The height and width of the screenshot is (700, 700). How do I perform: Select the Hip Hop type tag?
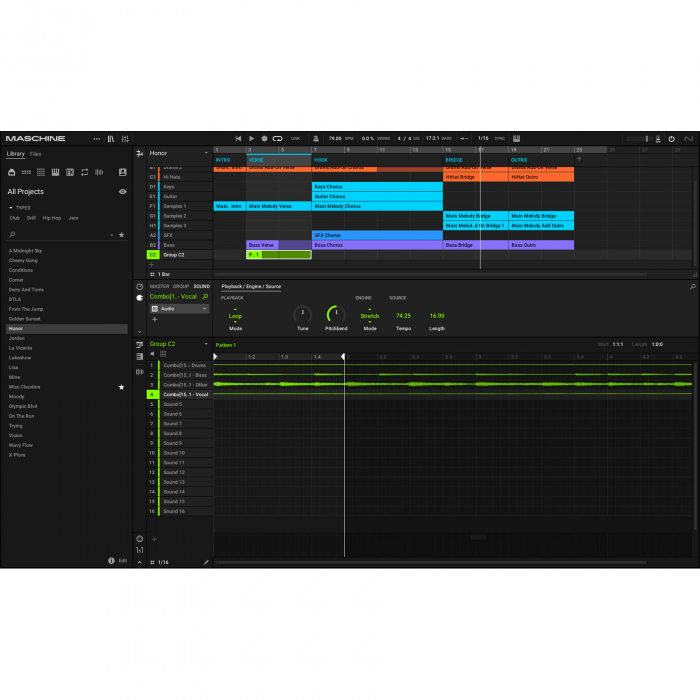point(51,217)
